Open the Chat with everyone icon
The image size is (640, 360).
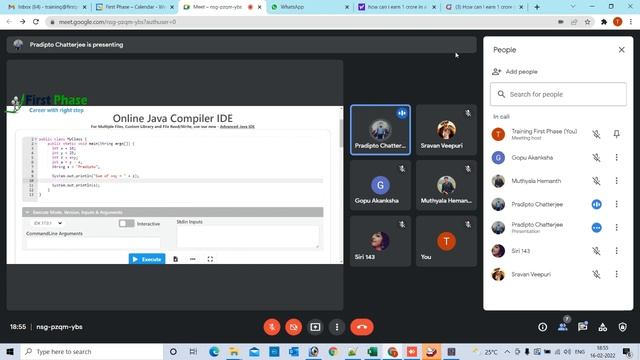coord(582,327)
